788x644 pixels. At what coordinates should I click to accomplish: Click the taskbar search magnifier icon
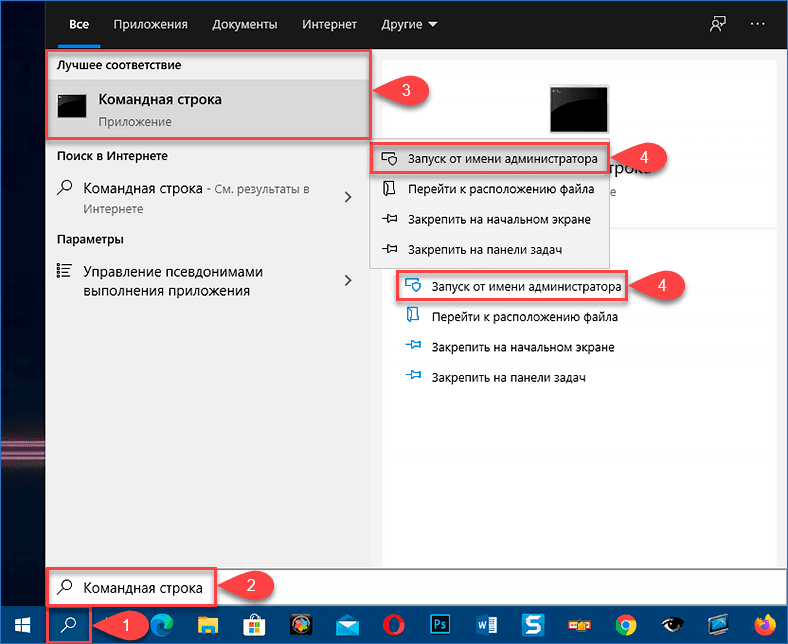coord(68,625)
